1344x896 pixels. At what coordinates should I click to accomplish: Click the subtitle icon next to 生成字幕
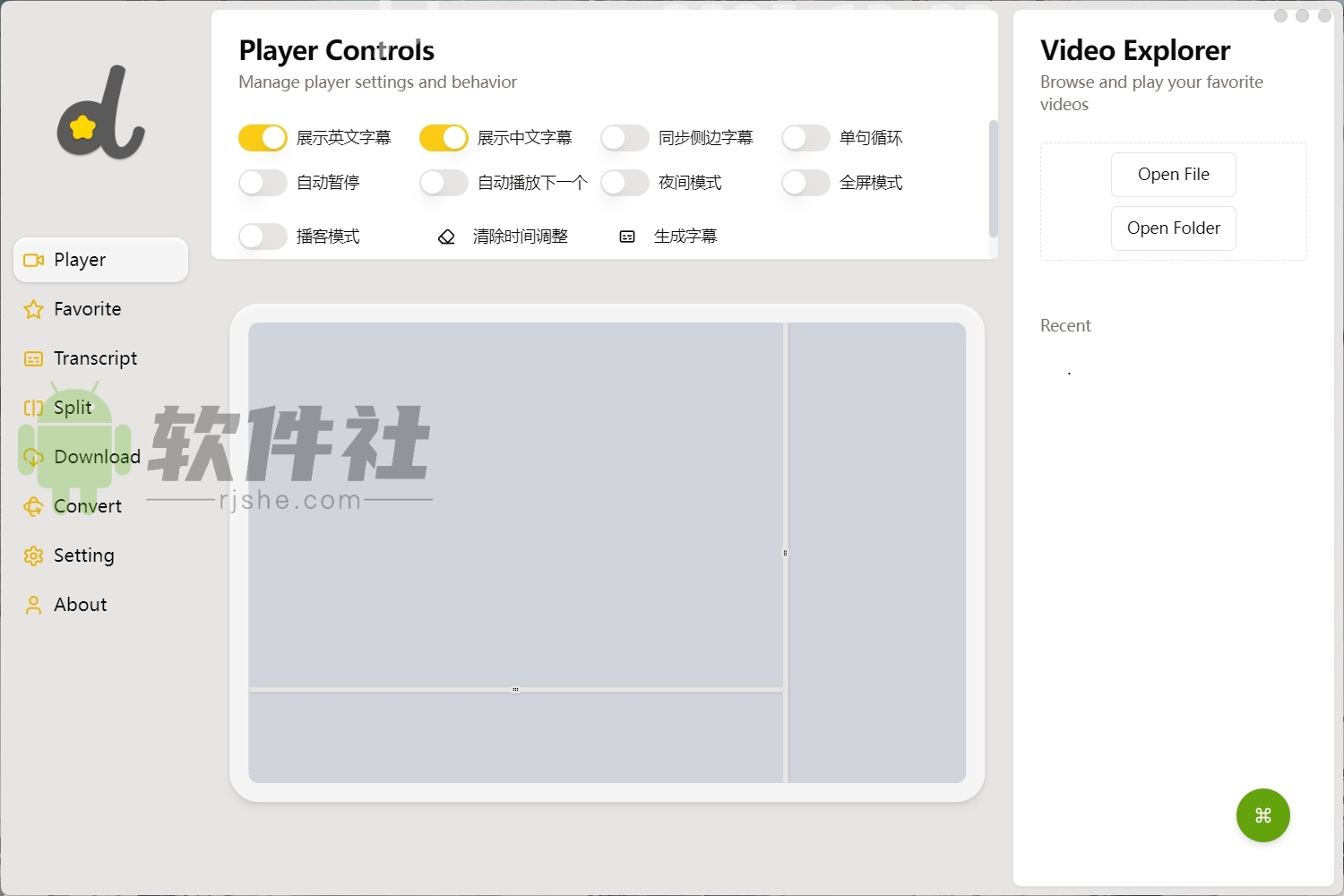point(625,236)
